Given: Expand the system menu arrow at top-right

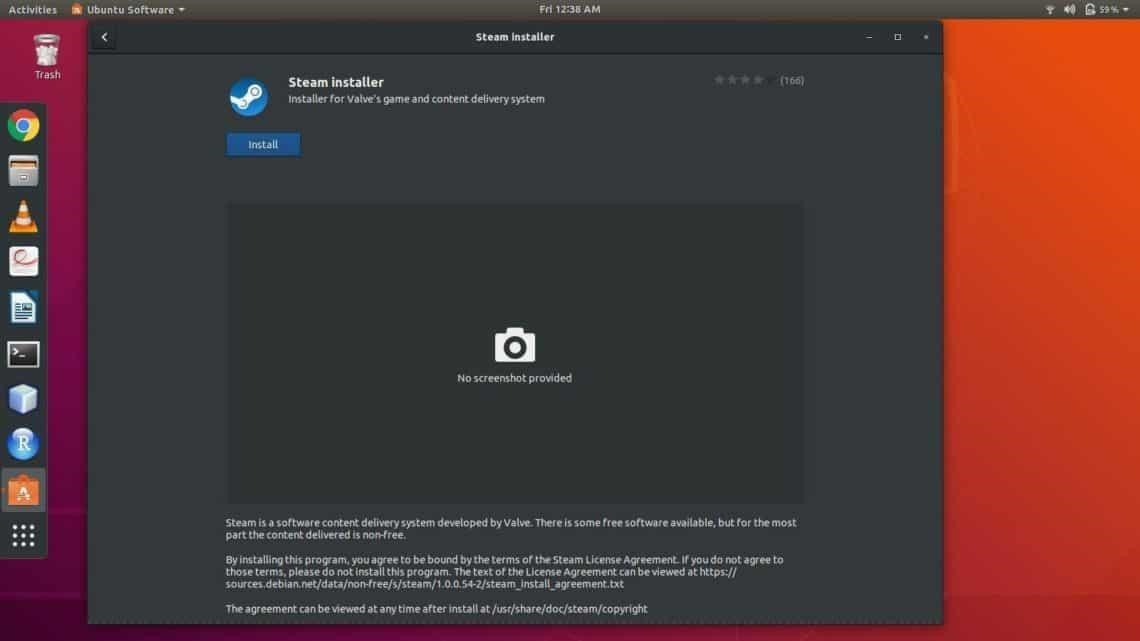Looking at the screenshot, I should (x=1126, y=9).
